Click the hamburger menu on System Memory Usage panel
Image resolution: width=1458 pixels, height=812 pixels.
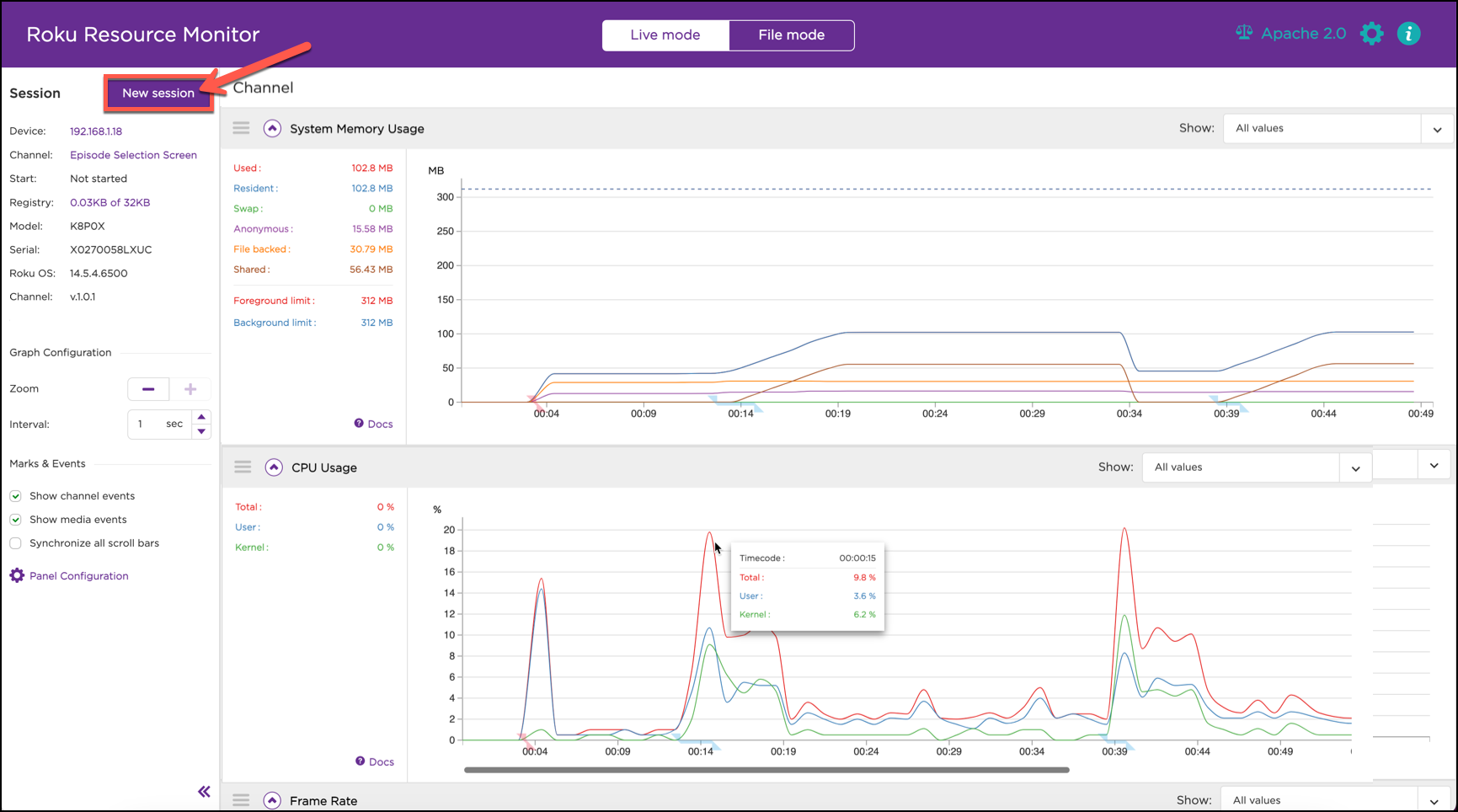(241, 128)
